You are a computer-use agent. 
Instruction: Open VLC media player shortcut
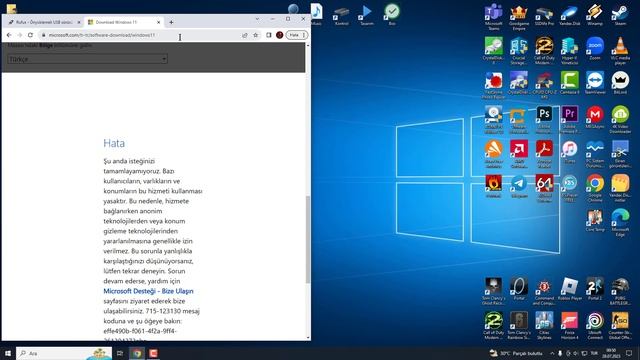[620, 51]
